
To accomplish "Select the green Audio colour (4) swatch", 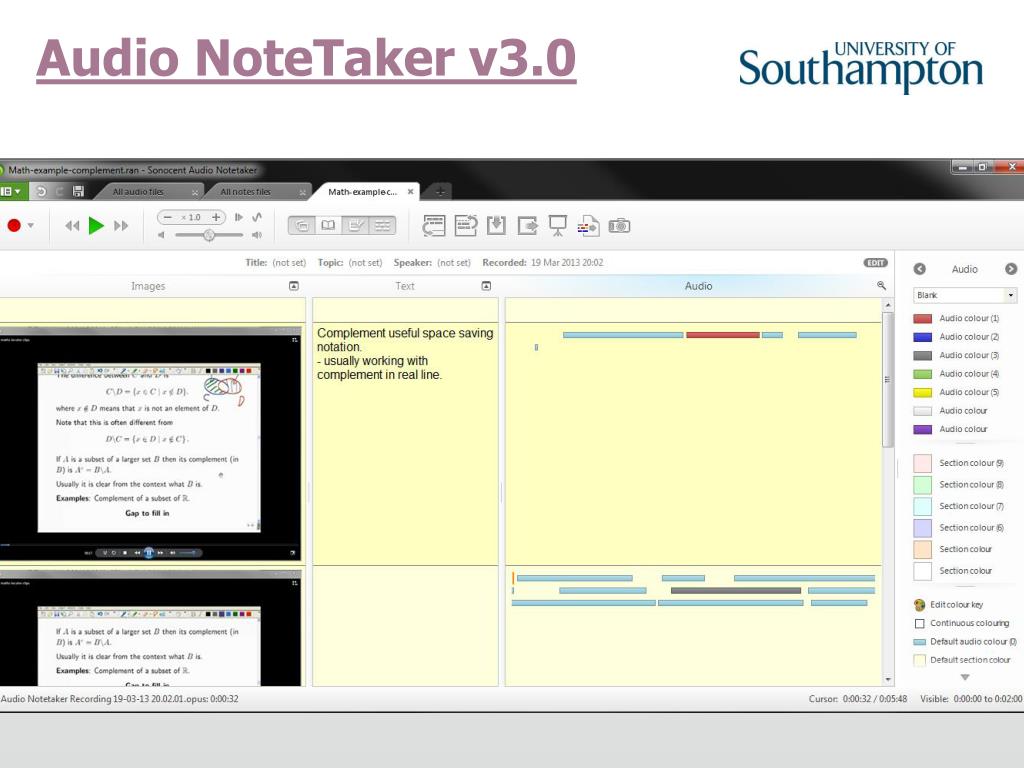I will click(x=922, y=374).
